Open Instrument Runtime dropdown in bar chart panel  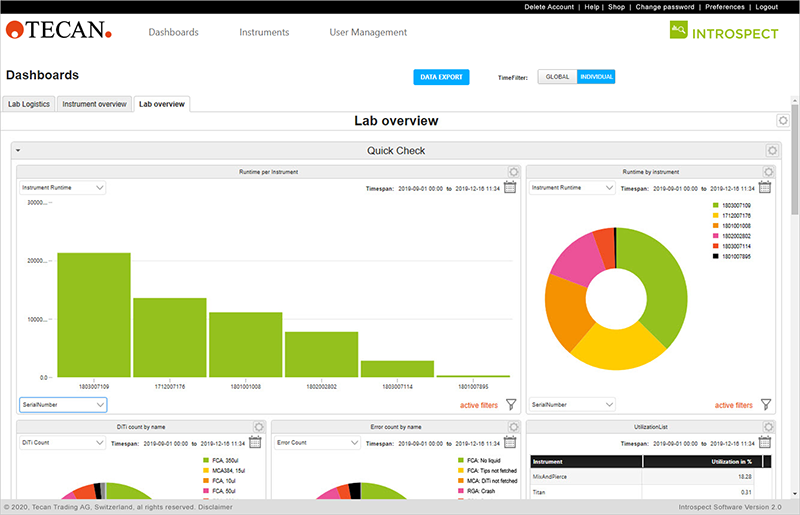[x=63, y=187]
